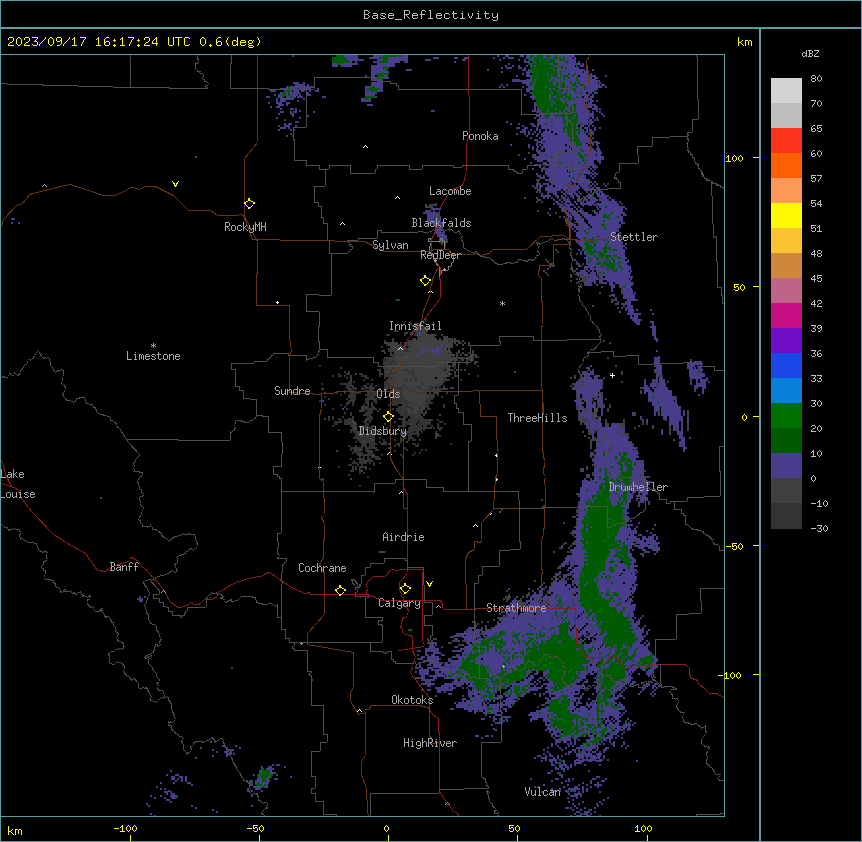Click the HighRiver label
This screenshot has height=842, width=862.
tap(430, 743)
